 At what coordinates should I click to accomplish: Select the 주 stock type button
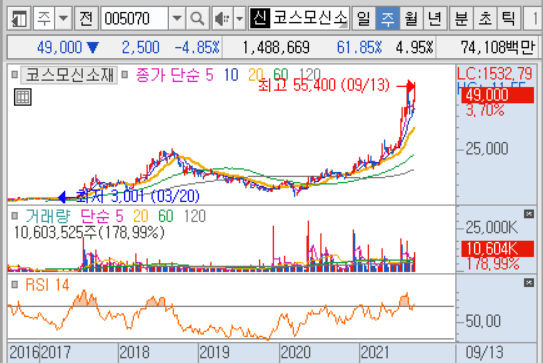pos(44,18)
